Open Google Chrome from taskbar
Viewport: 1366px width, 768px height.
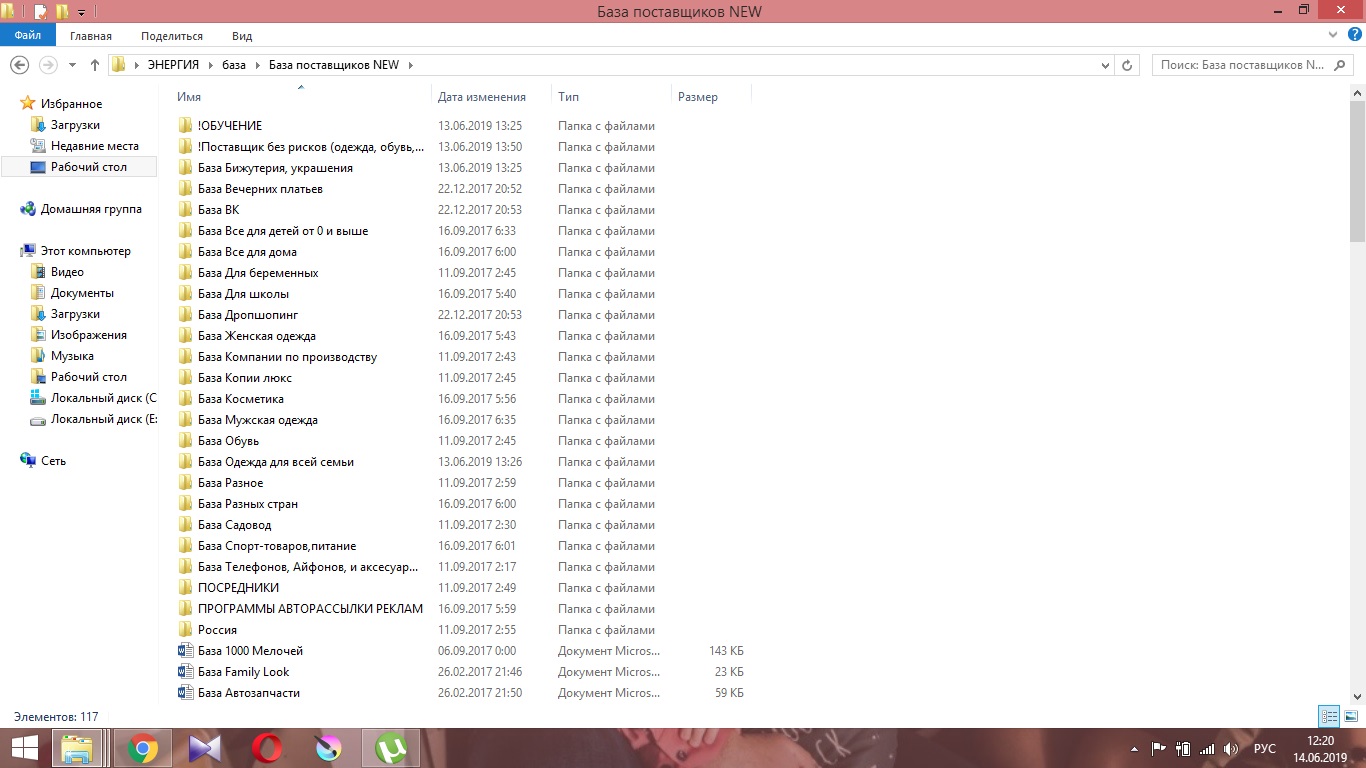click(x=143, y=748)
